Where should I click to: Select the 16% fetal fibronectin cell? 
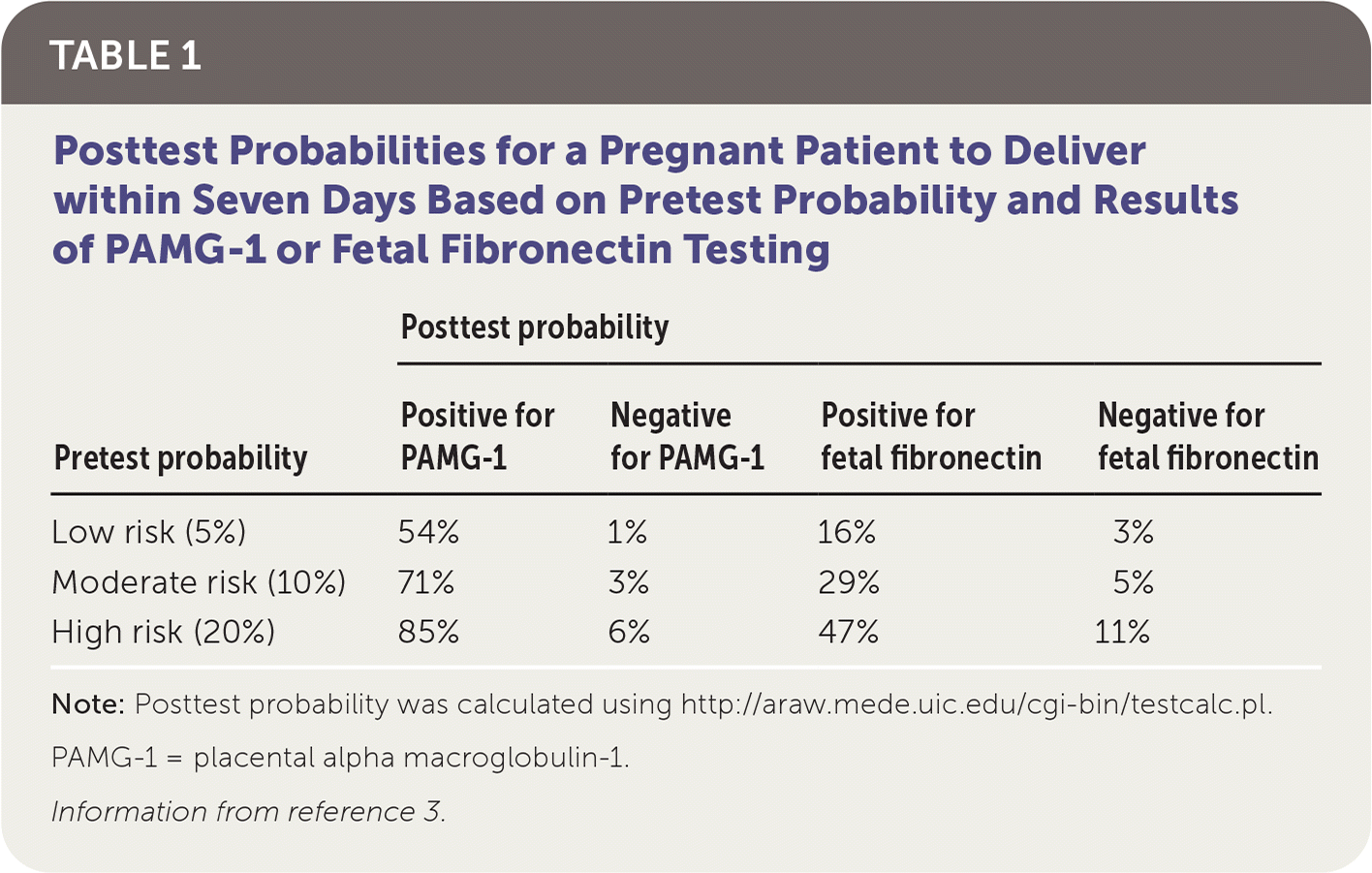847,532
